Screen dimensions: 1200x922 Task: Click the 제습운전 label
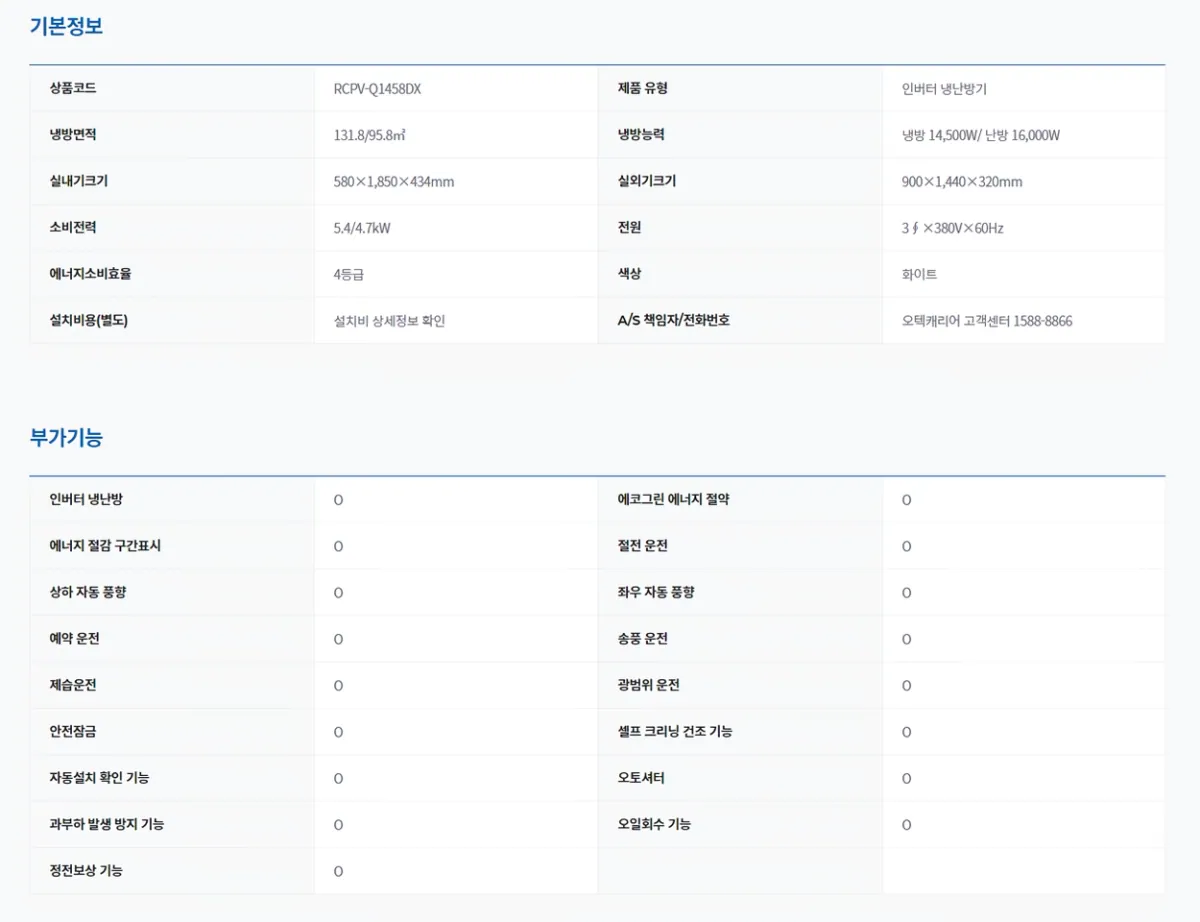(73, 685)
